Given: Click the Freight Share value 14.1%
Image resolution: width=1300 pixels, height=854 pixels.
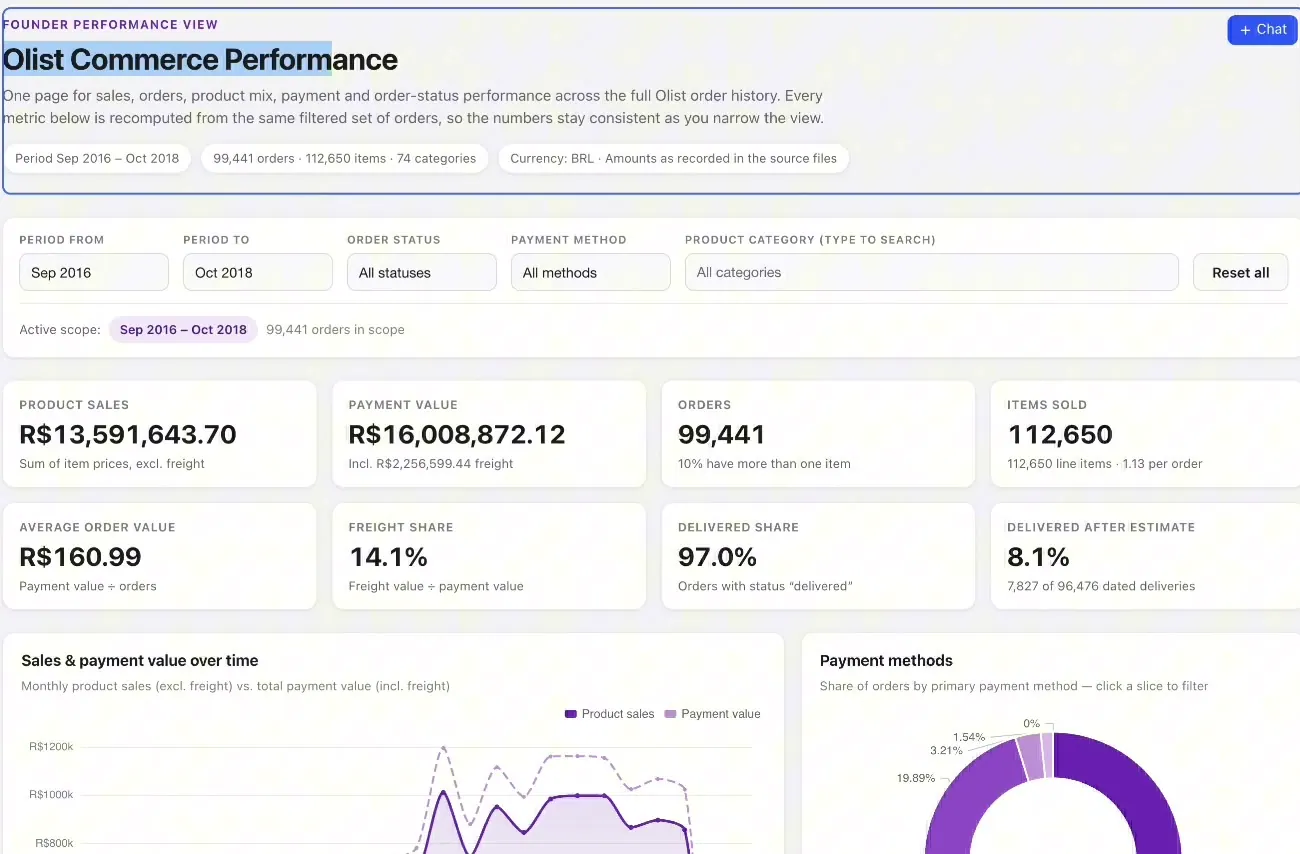Looking at the screenshot, I should [388, 557].
